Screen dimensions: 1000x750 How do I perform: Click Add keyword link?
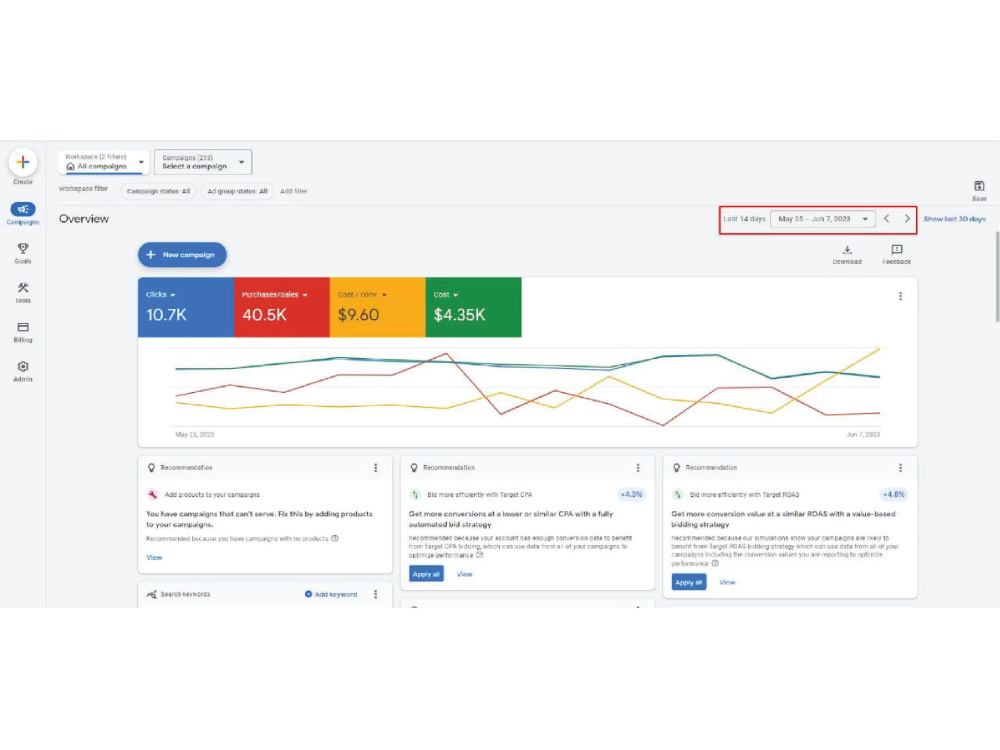point(331,594)
